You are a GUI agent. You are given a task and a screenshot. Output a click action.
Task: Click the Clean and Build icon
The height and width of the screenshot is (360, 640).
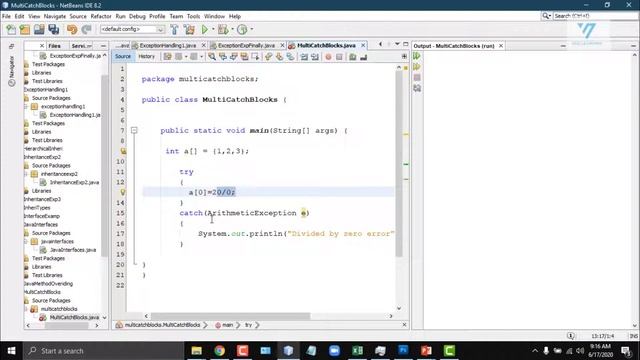pyautogui.click(x=189, y=29)
